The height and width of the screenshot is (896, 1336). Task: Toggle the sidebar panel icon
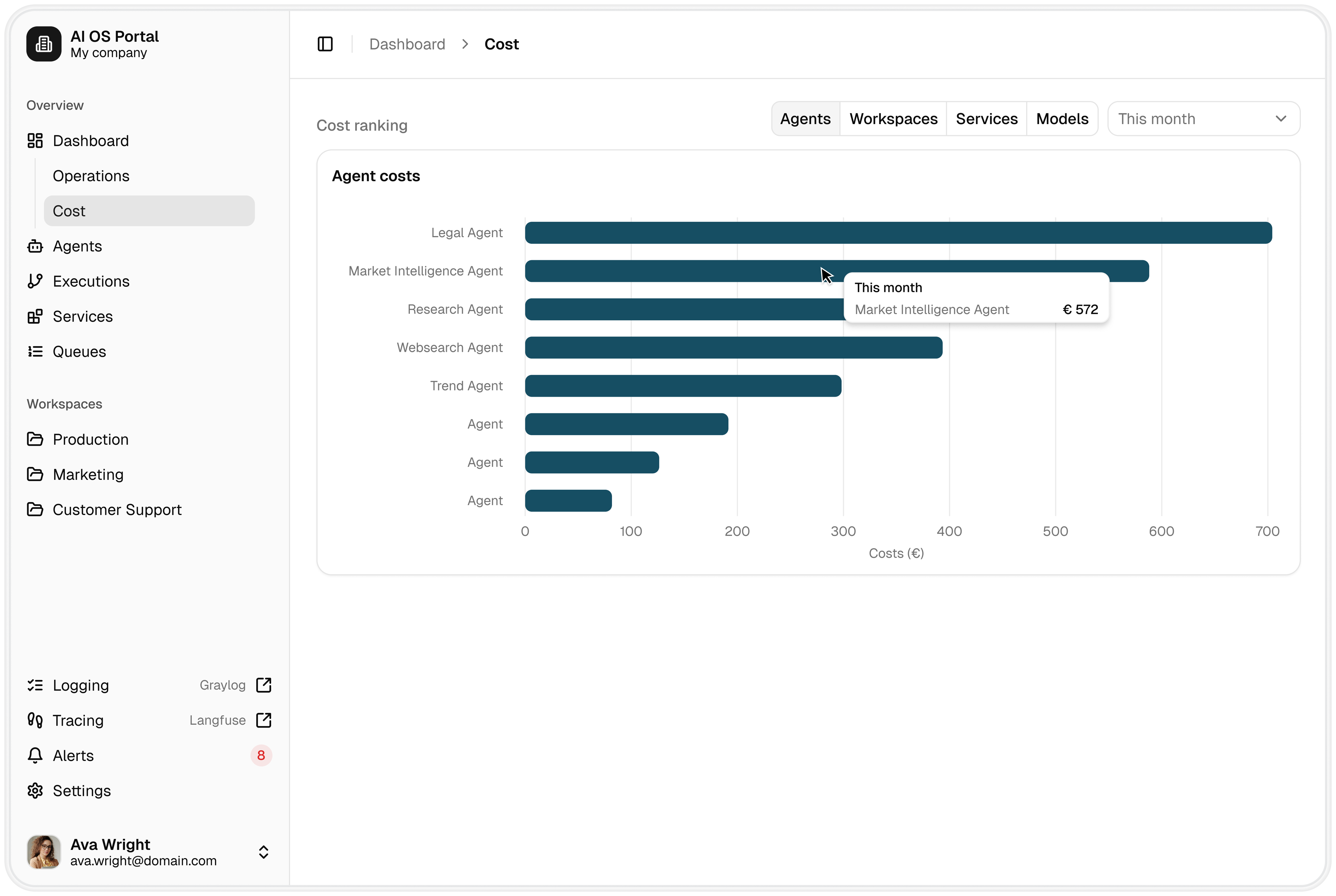tap(325, 44)
